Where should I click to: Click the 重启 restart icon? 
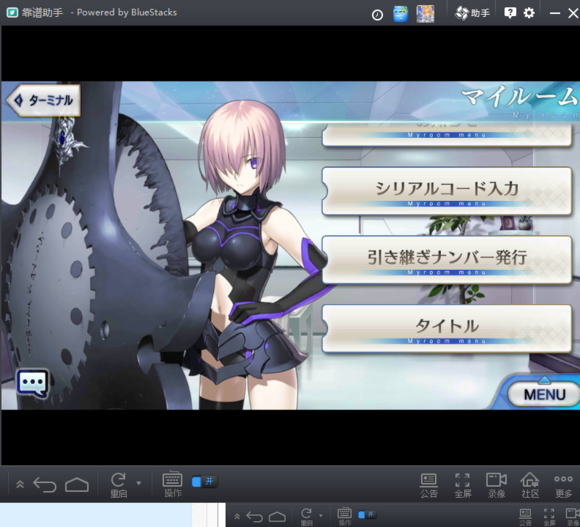coord(118,485)
